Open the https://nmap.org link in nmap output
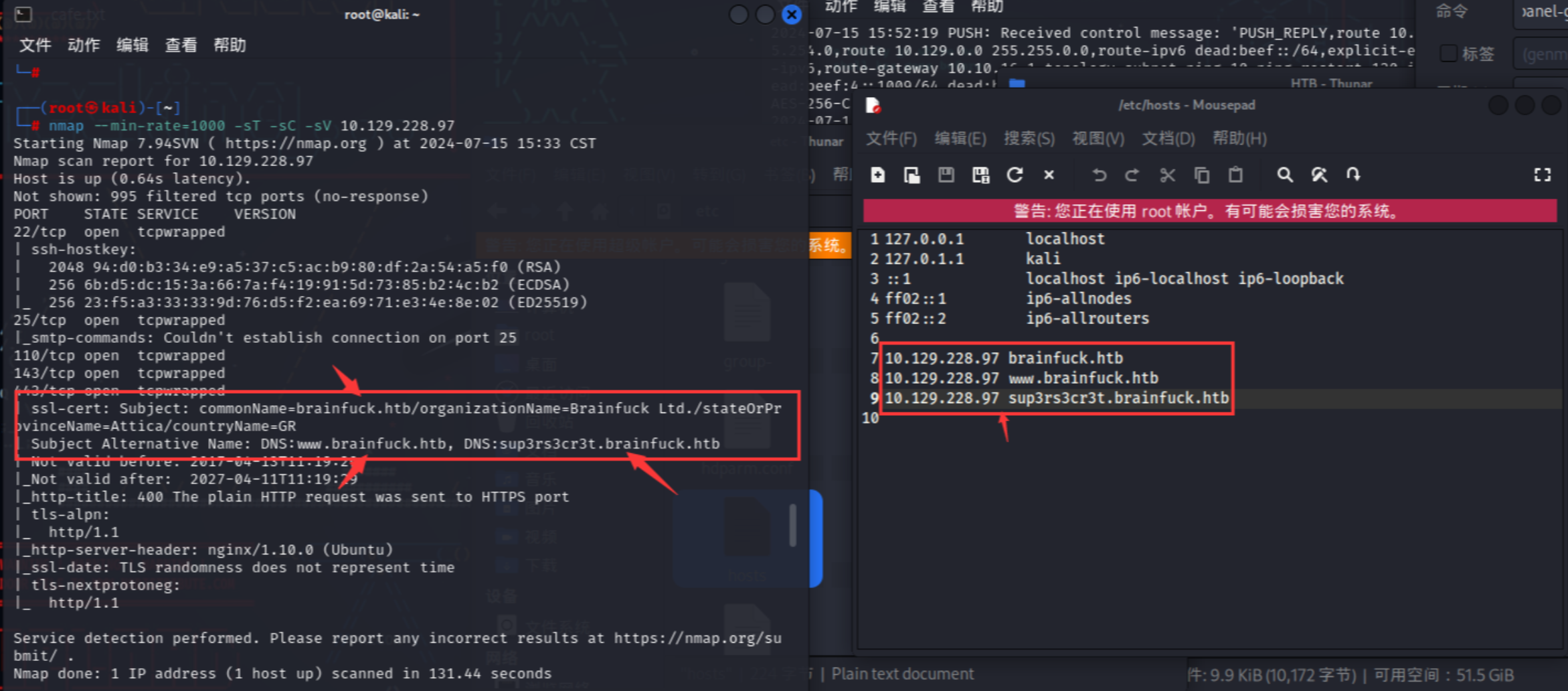Screen dimensions: 1568x691 296,143
